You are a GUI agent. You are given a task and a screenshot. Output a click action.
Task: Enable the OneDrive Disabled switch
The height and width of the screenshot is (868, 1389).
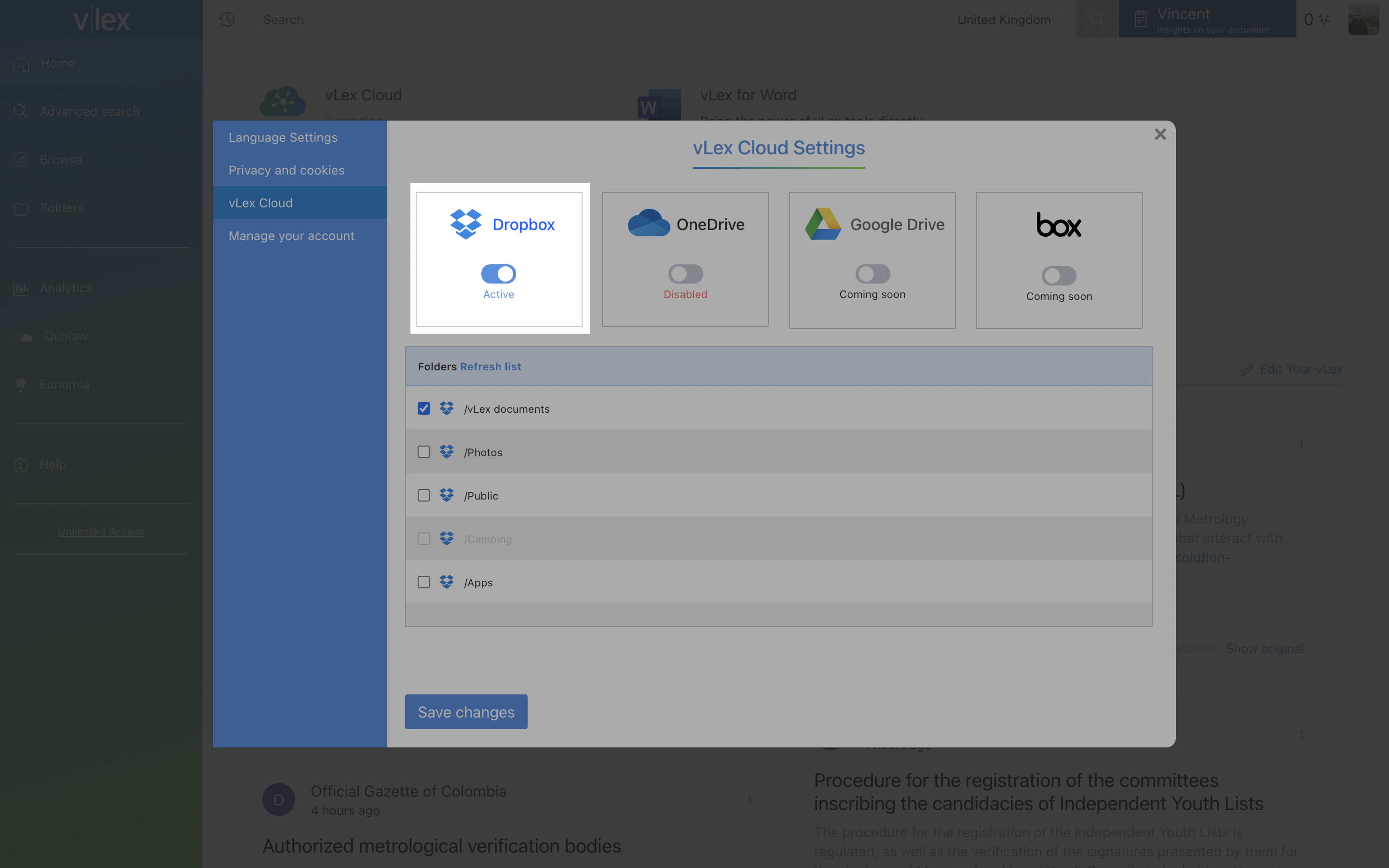pyautogui.click(x=685, y=274)
